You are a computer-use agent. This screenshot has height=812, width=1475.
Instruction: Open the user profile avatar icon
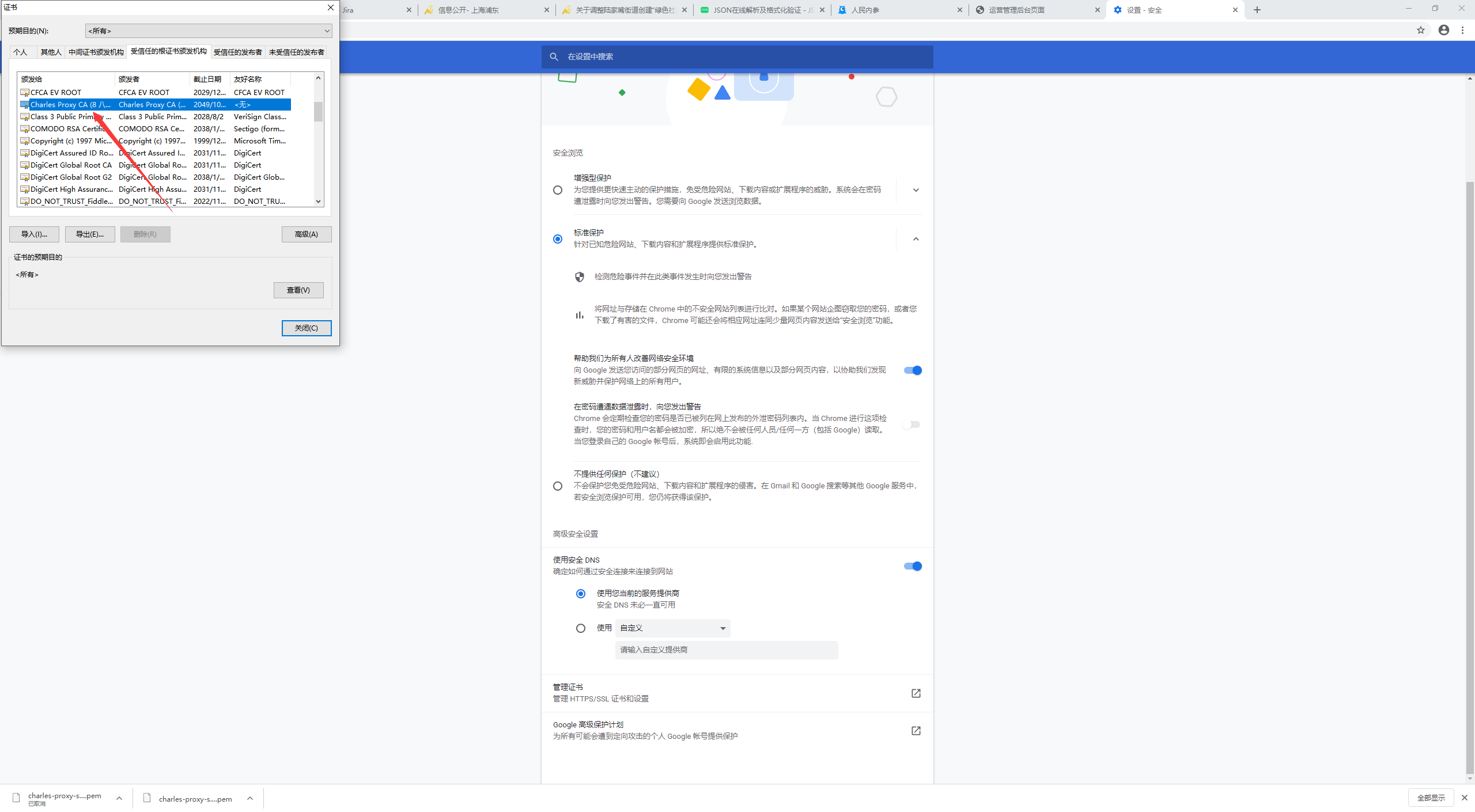pos(1443,31)
